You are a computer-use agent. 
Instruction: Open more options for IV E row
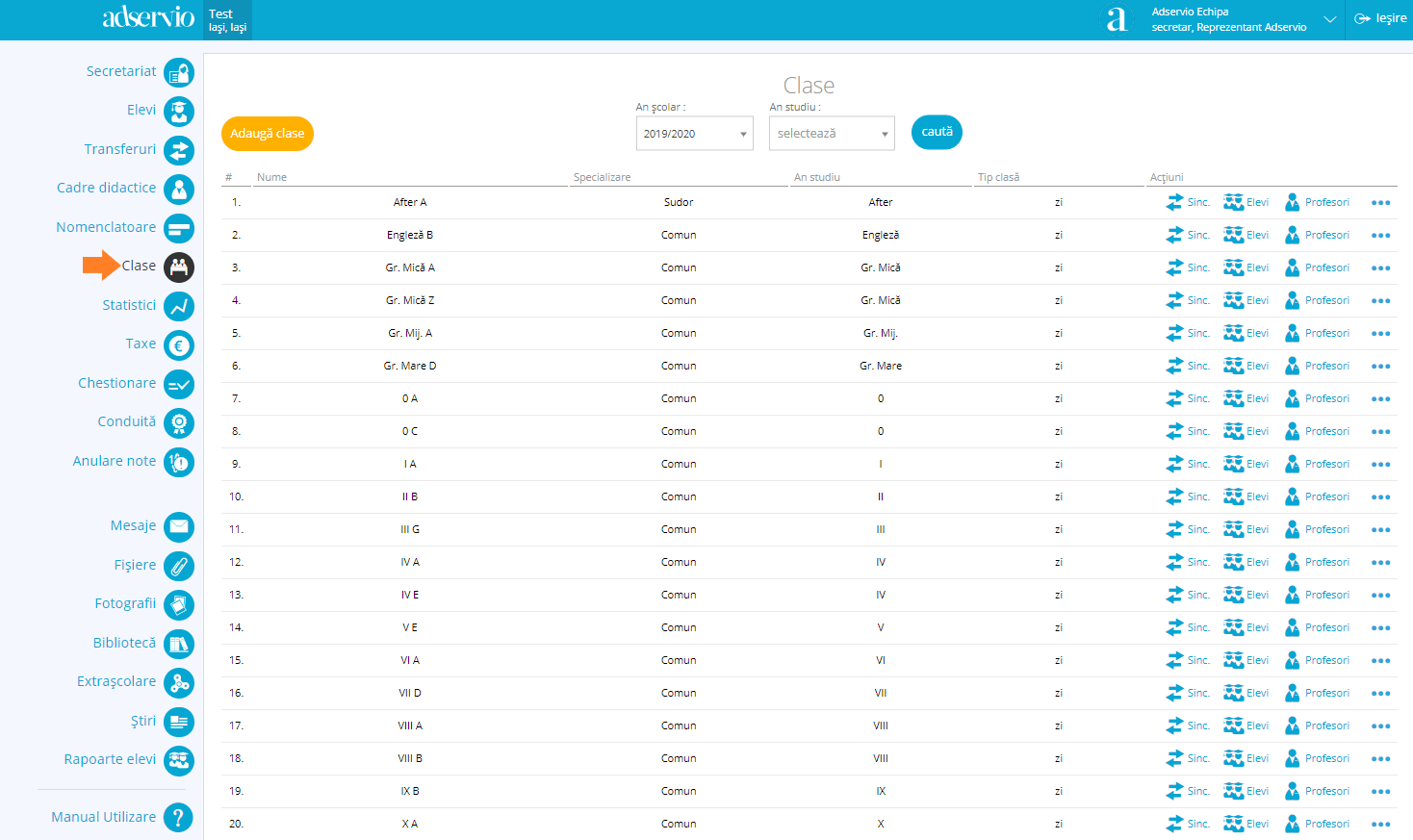coord(1381,596)
